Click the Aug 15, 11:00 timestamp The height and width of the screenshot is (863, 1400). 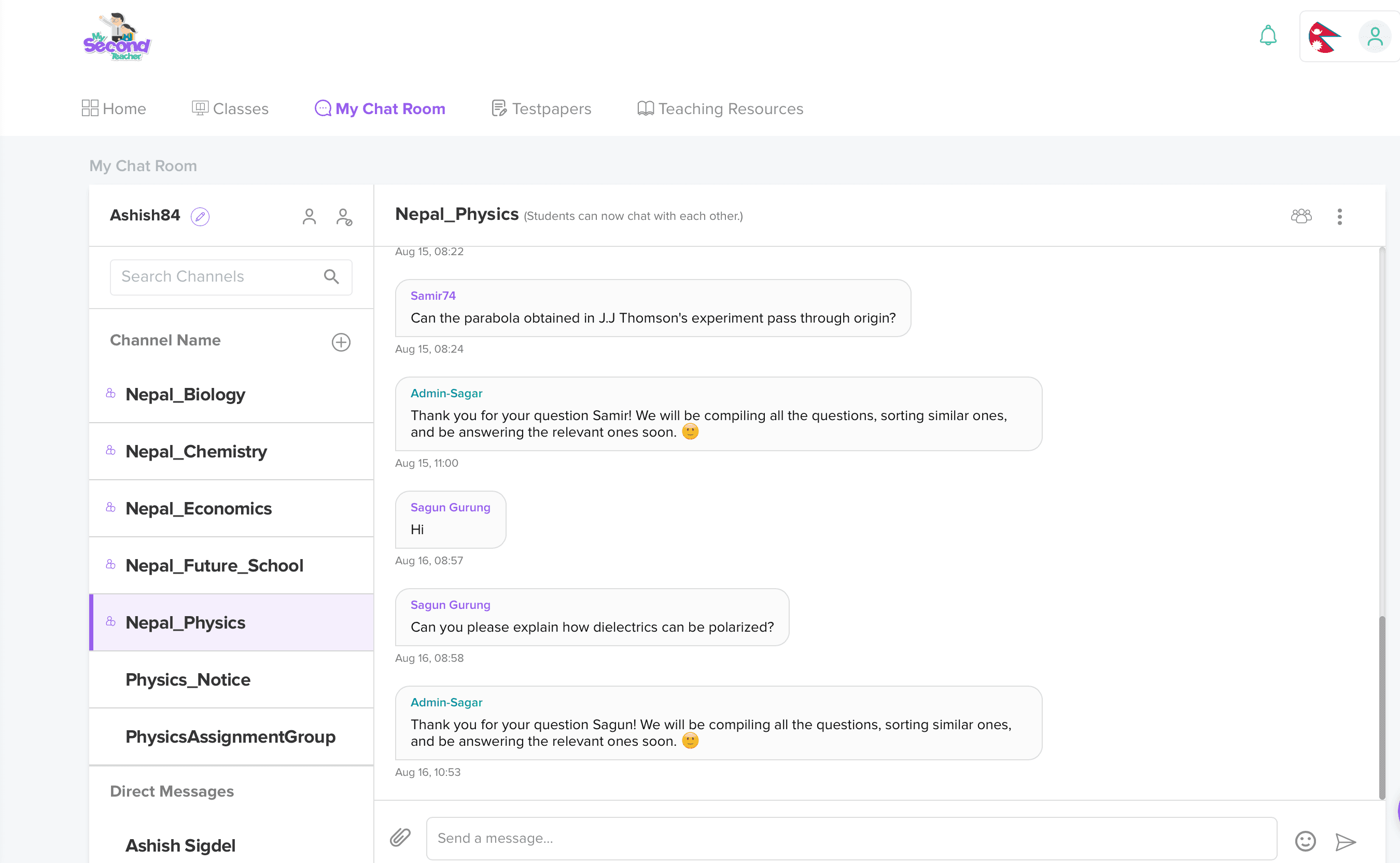426,464
